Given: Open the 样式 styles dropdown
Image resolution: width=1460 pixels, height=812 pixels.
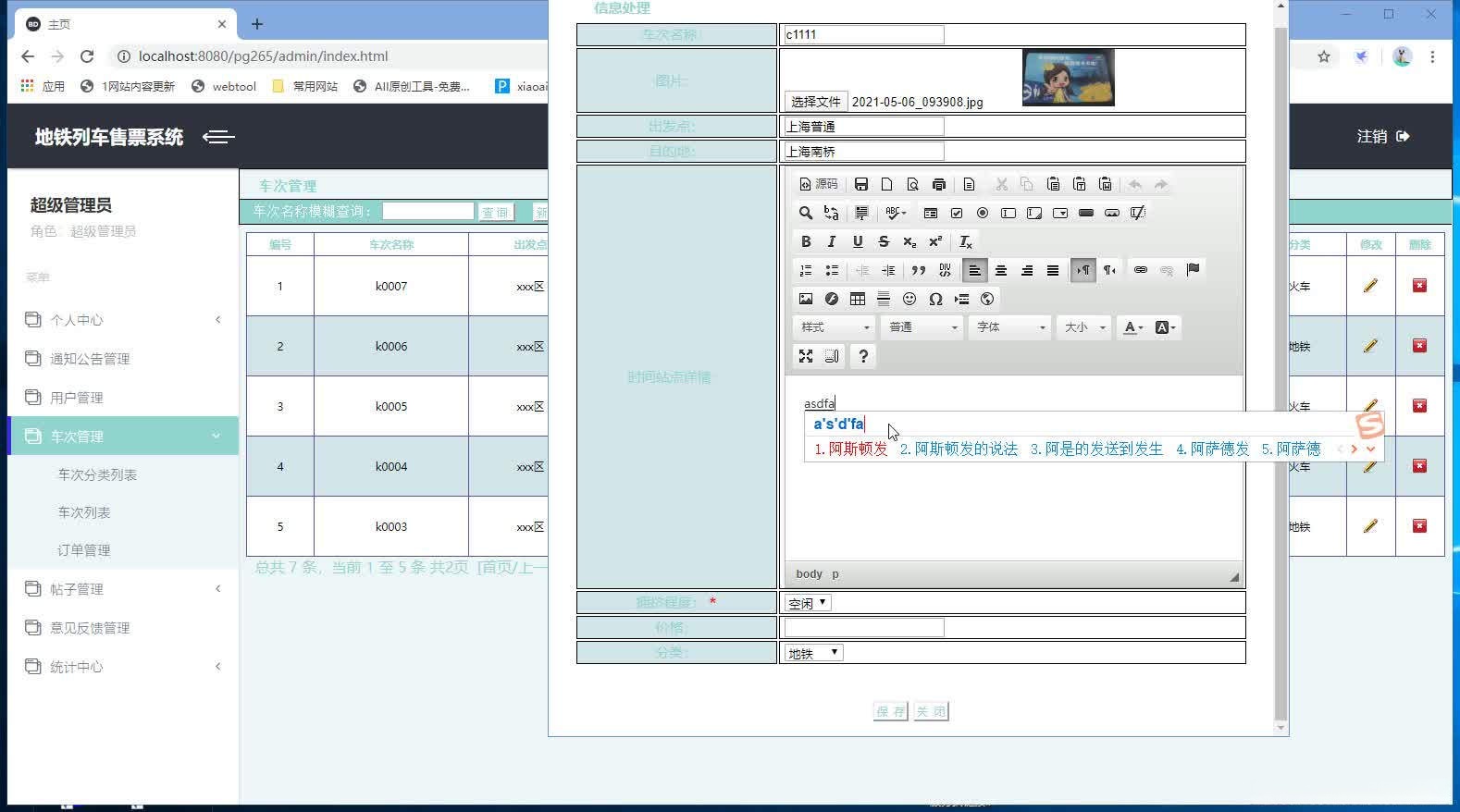Looking at the screenshot, I should click(x=834, y=327).
